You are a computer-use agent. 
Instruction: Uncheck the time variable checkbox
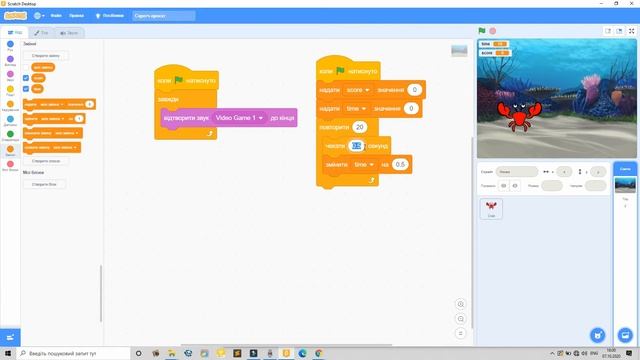26,89
